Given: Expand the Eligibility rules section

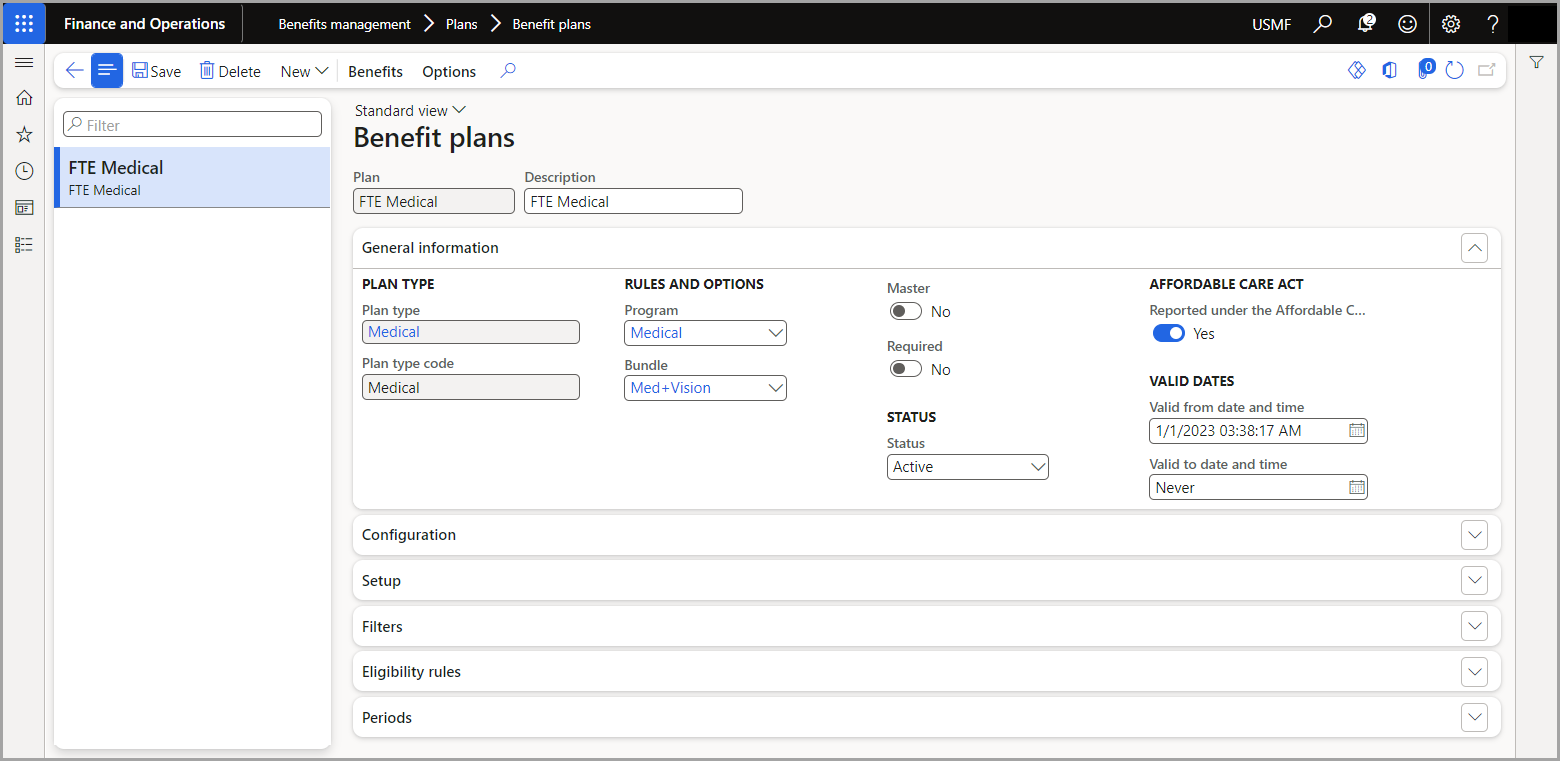Looking at the screenshot, I should tap(1474, 671).
